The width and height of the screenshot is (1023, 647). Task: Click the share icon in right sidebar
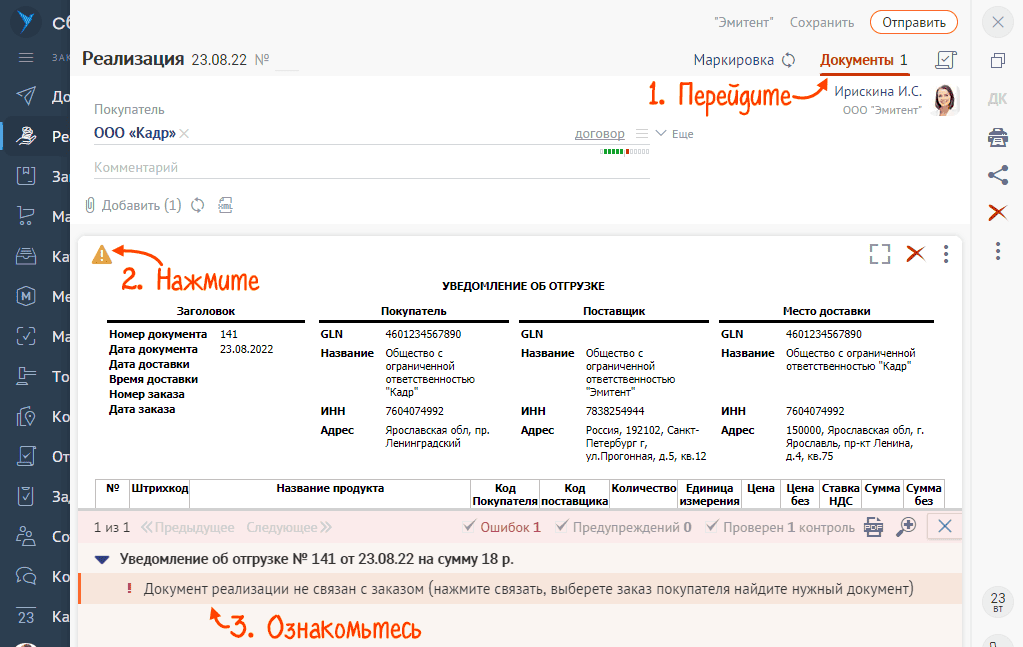pos(997,175)
